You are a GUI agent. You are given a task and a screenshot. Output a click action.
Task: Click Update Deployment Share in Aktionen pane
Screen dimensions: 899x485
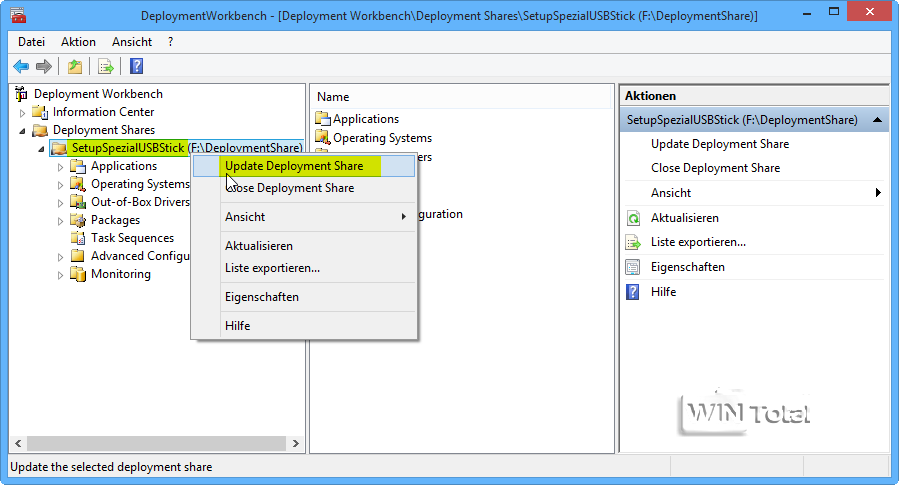coord(720,144)
